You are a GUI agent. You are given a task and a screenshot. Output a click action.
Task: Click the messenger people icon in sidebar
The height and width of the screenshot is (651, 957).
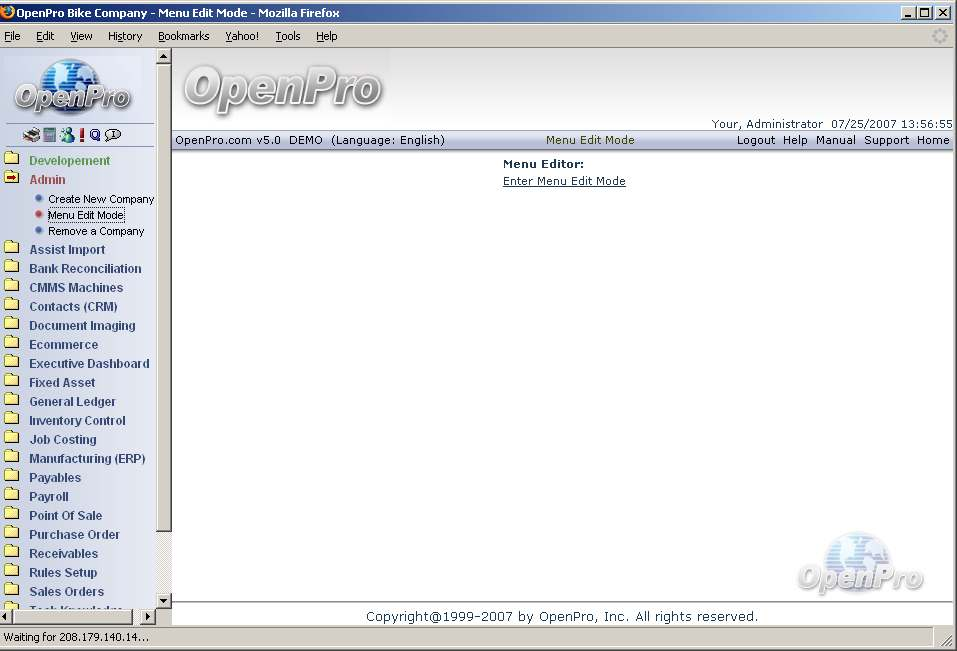click(x=66, y=135)
